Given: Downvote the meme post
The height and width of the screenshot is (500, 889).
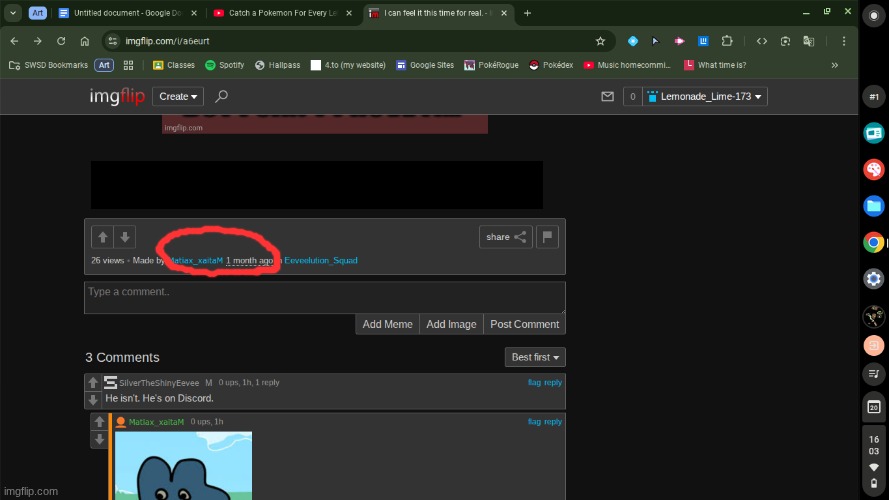Looking at the screenshot, I should pyautogui.click(x=124, y=237).
